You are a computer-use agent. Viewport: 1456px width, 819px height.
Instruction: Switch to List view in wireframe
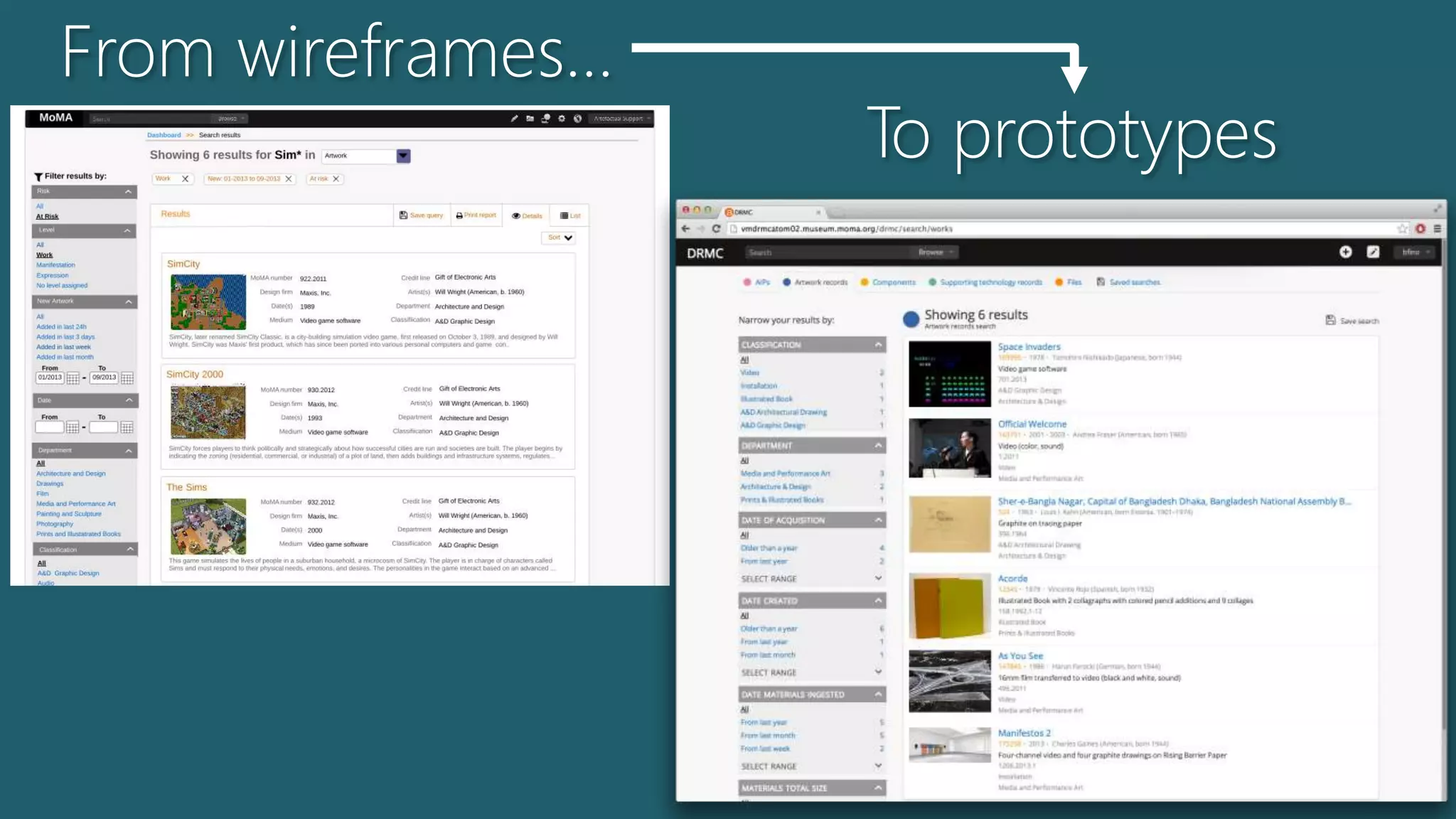(x=570, y=215)
